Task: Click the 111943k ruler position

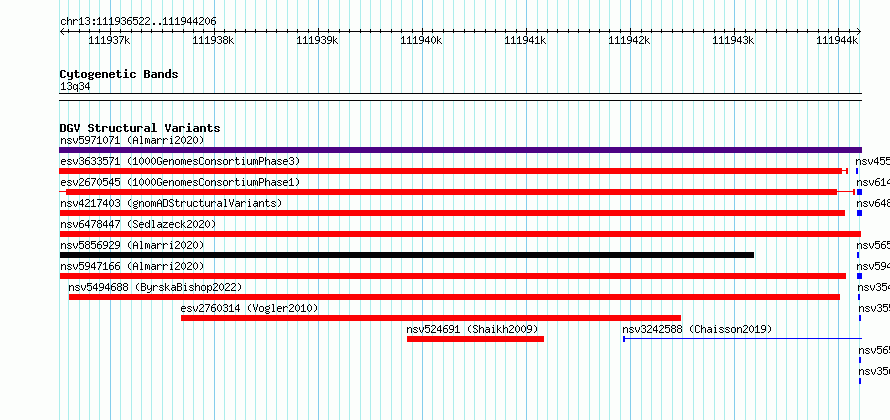Action: (733, 40)
